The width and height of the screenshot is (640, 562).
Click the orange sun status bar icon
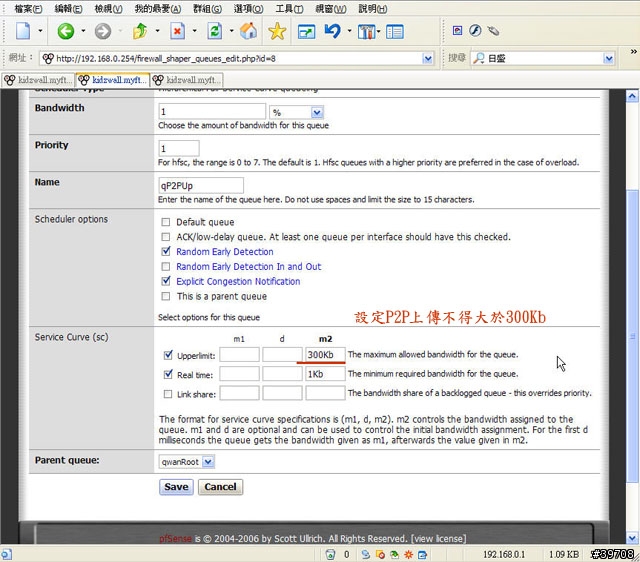408,554
